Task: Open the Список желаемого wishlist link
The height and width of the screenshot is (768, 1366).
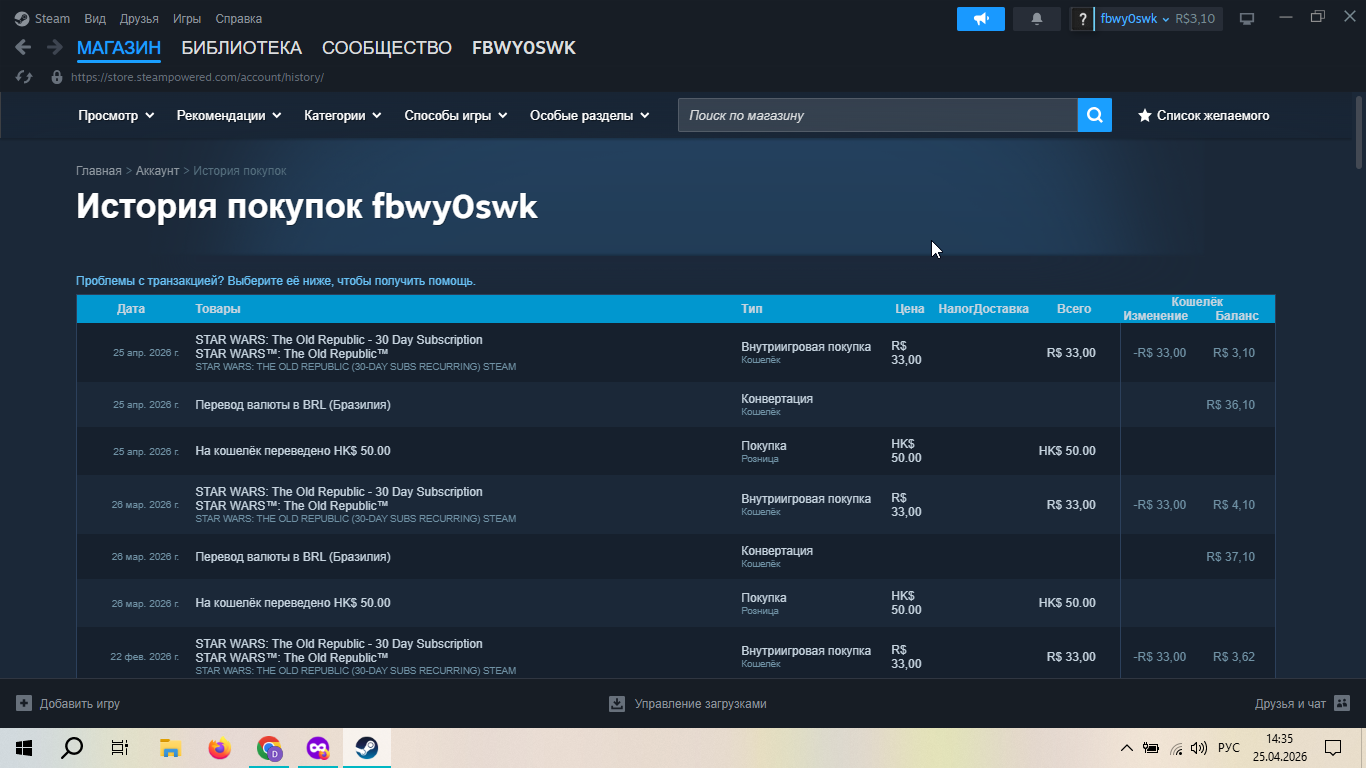Action: [1203, 115]
